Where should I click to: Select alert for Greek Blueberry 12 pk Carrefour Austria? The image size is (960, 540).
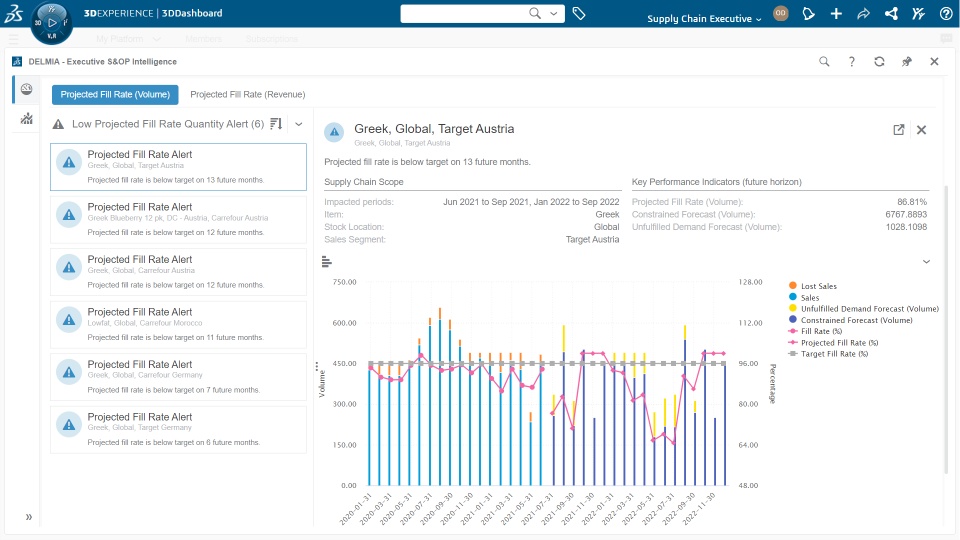coord(178,220)
